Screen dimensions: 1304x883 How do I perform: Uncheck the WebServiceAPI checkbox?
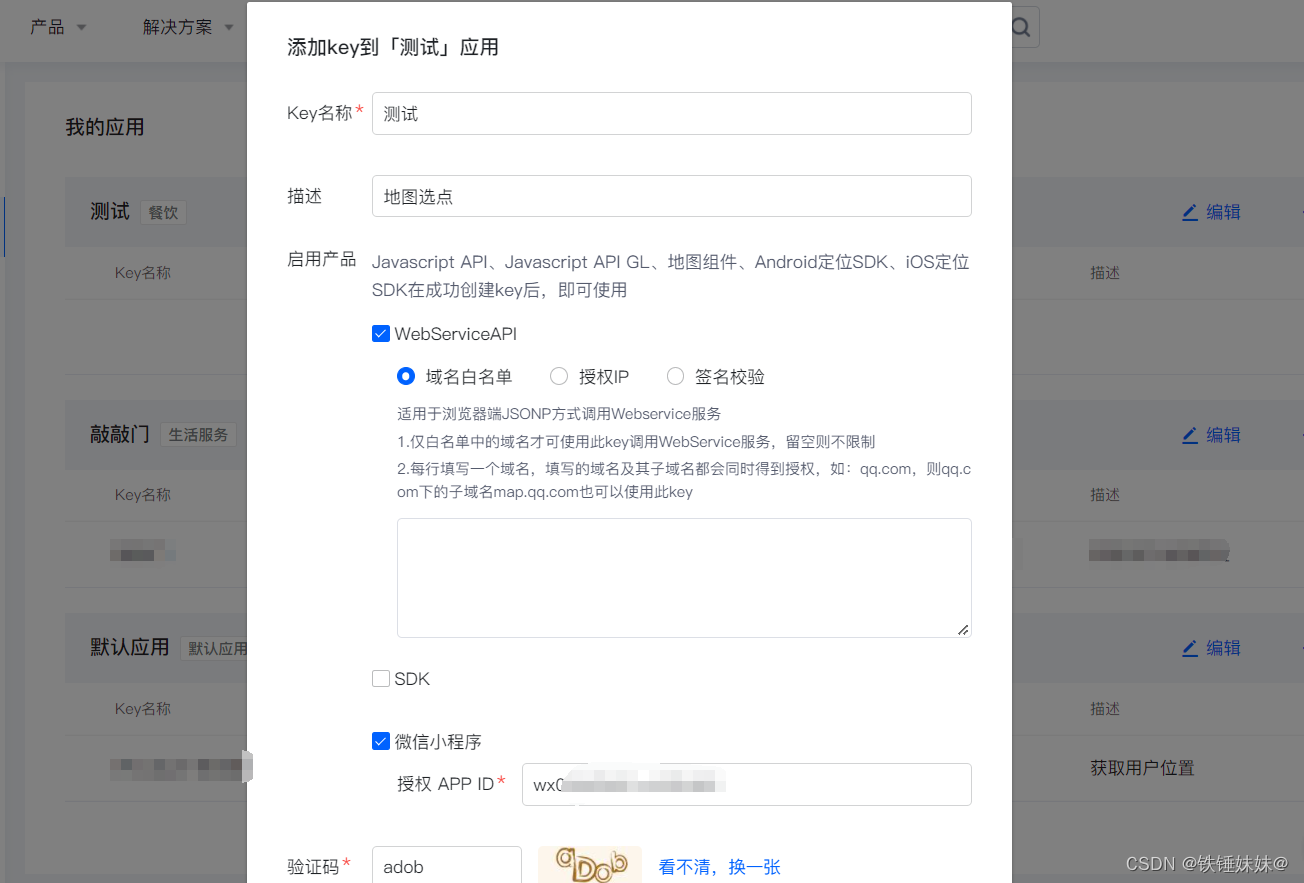tap(380, 334)
